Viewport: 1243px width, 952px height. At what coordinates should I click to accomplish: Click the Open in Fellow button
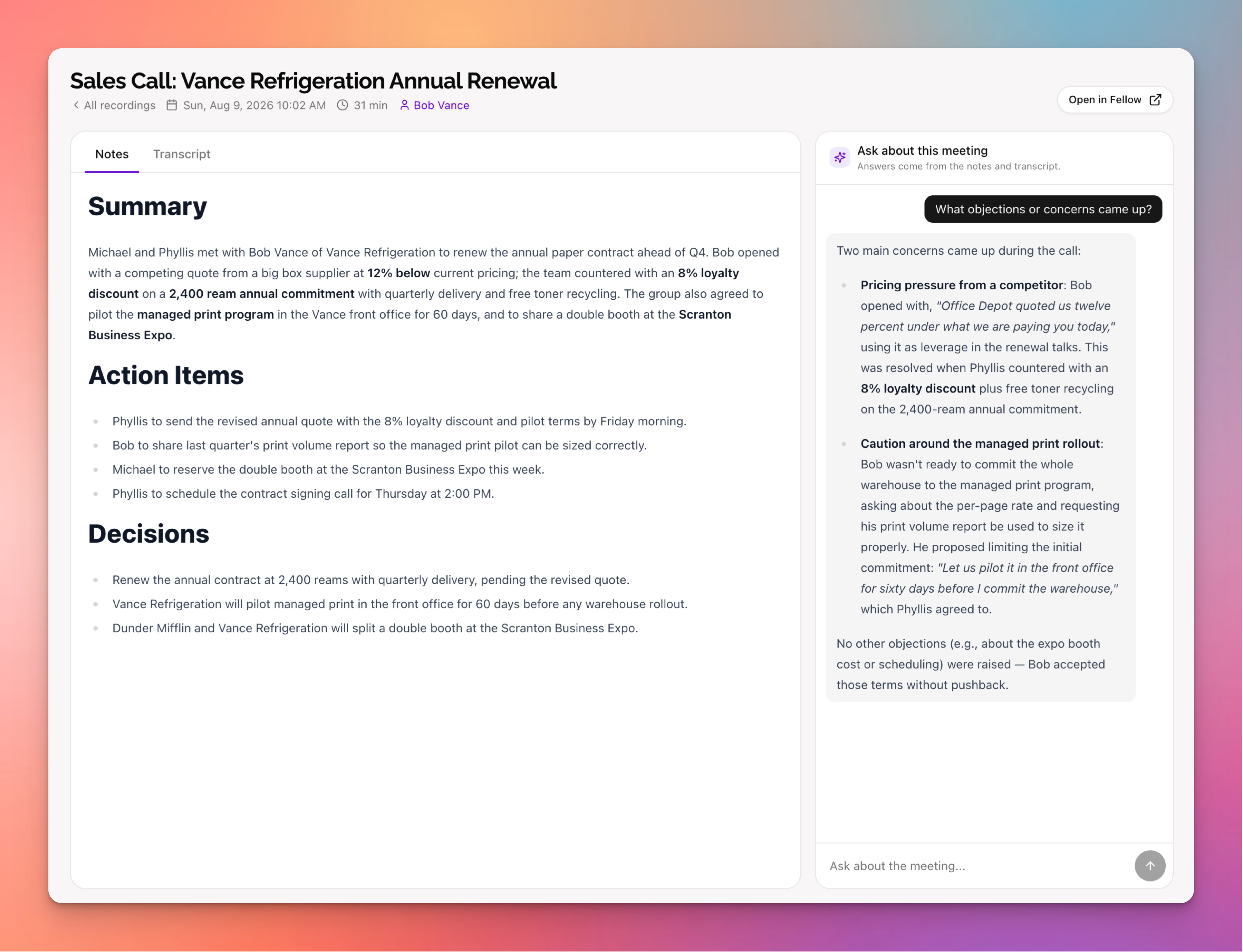point(1114,100)
